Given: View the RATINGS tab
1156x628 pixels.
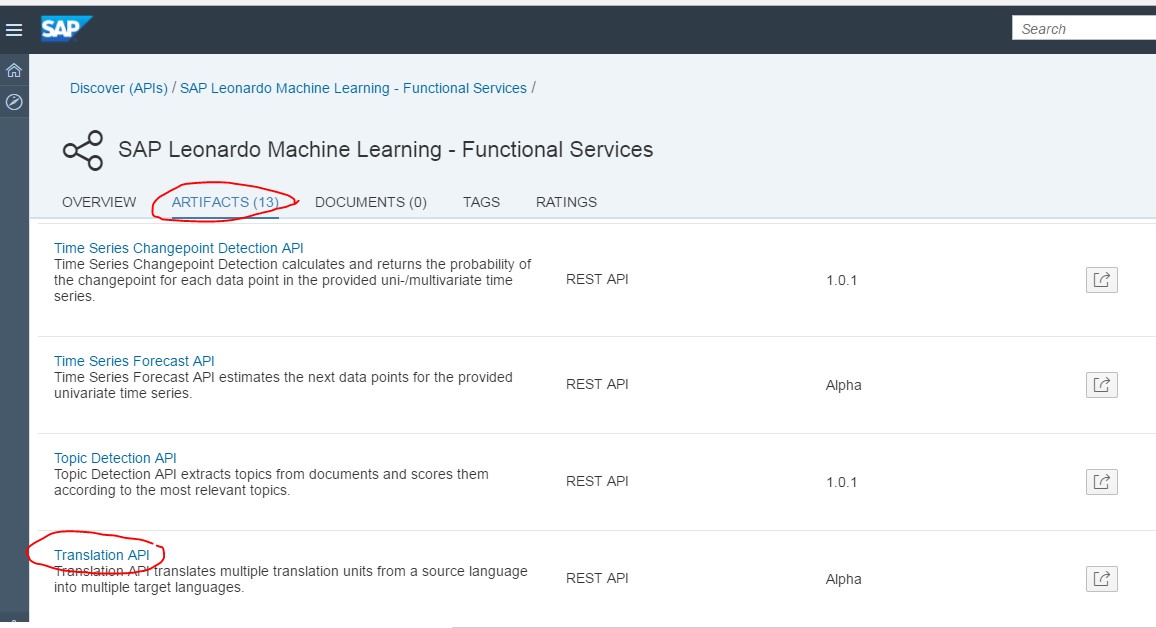Looking at the screenshot, I should 565,202.
